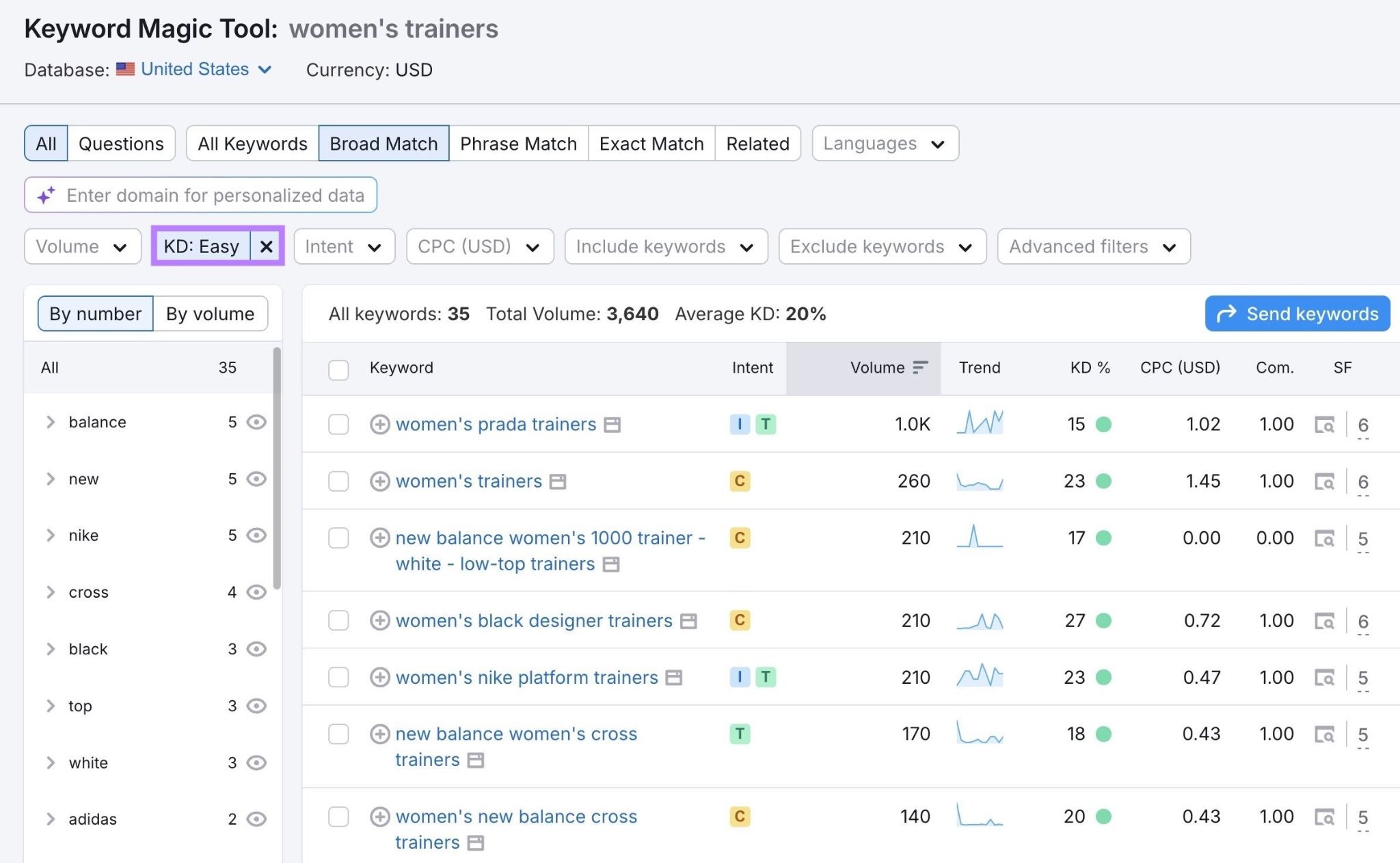Open the Languages dropdown
1400x863 pixels.
(885, 144)
